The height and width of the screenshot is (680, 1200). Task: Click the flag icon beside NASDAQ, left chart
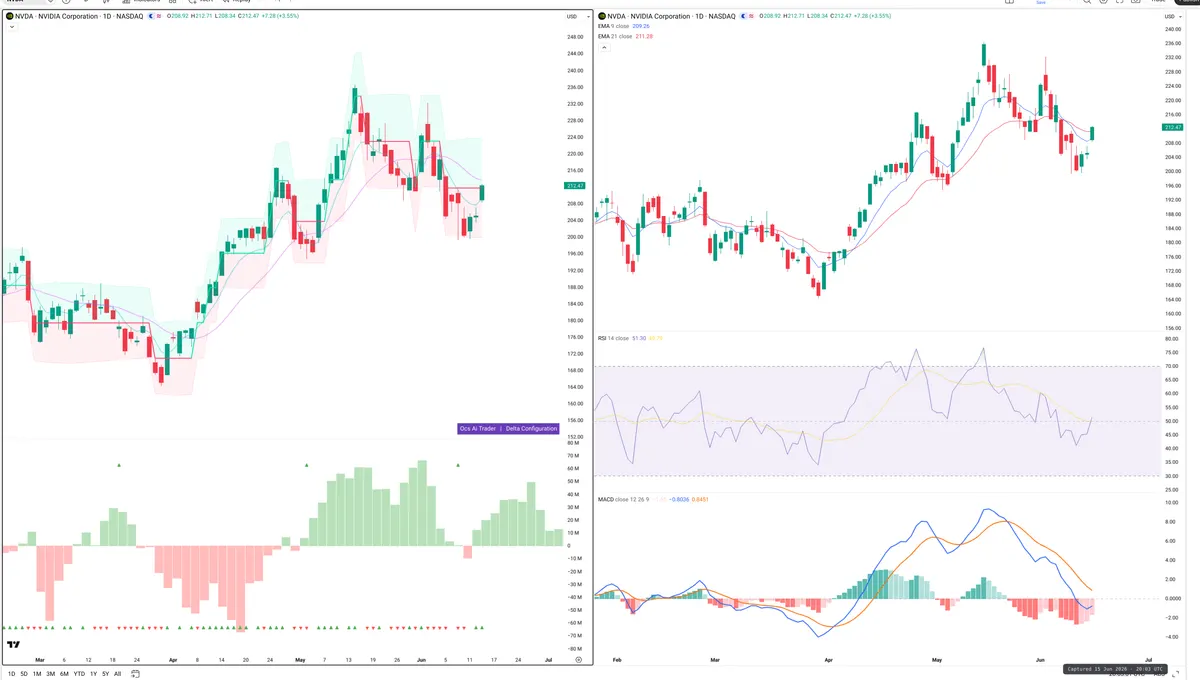click(x=159, y=16)
